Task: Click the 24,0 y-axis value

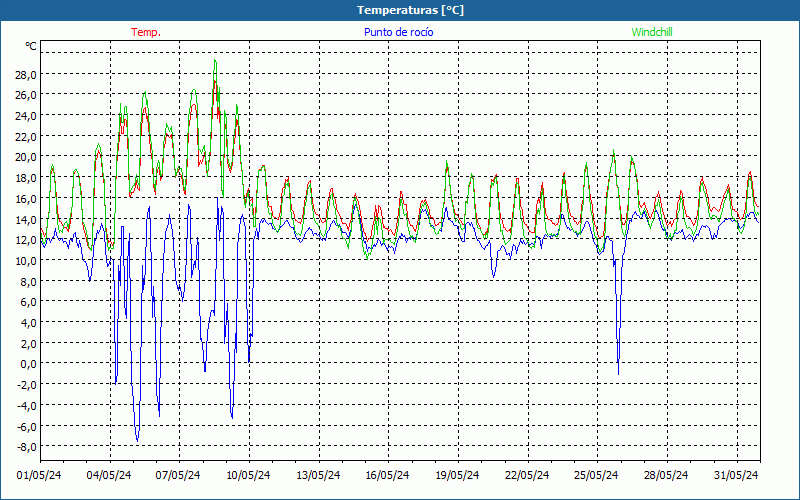Action: coord(26,116)
